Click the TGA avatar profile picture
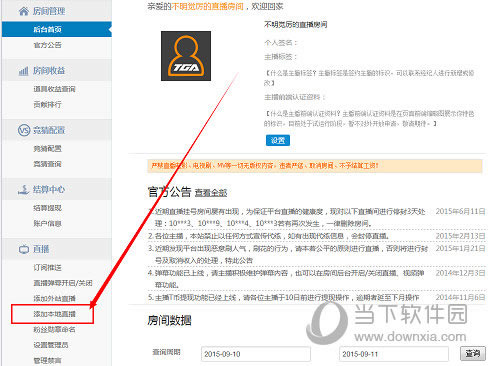The image size is (491, 366). click(186, 56)
